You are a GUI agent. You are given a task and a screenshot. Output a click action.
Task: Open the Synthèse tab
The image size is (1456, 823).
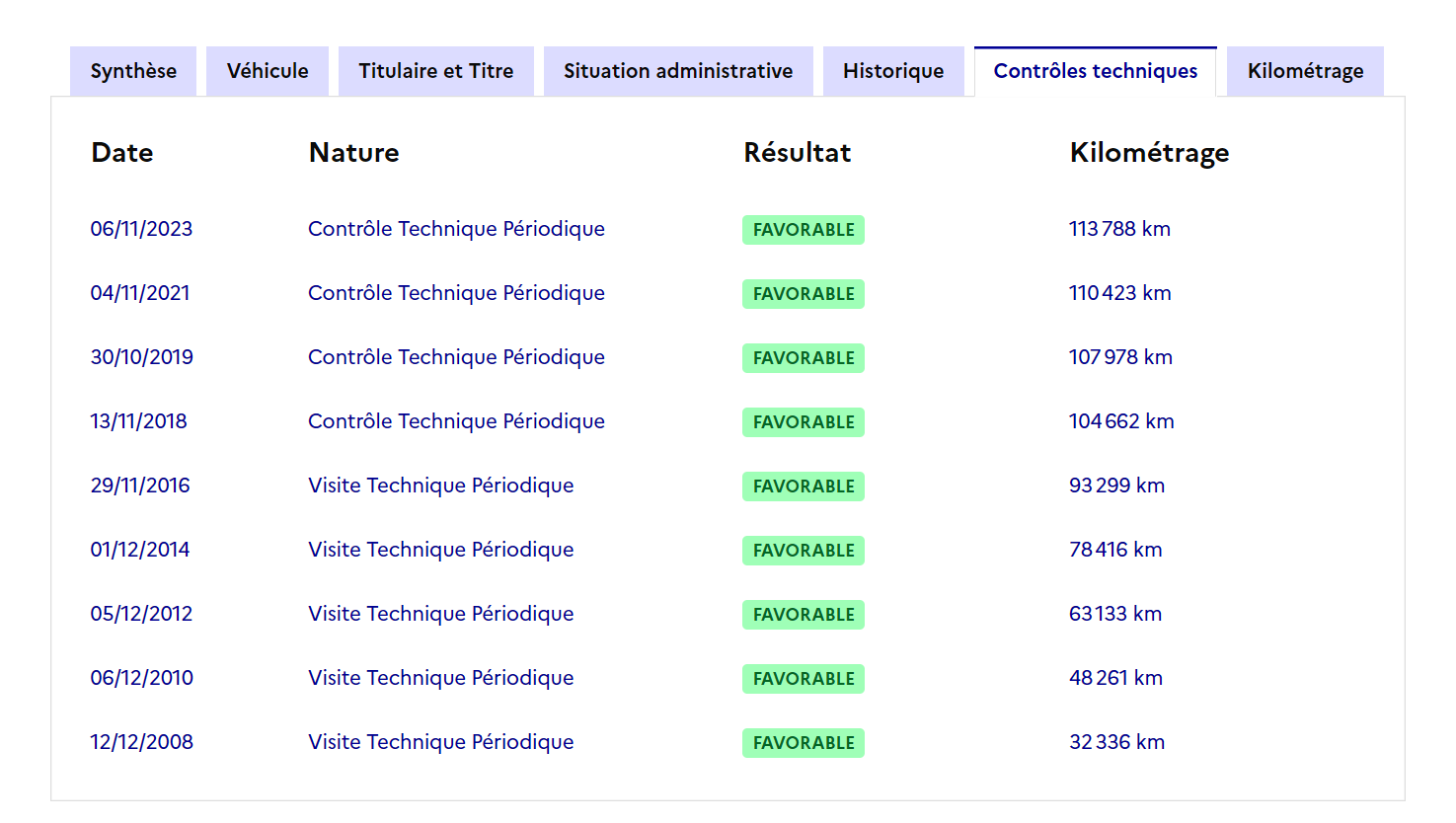(133, 71)
